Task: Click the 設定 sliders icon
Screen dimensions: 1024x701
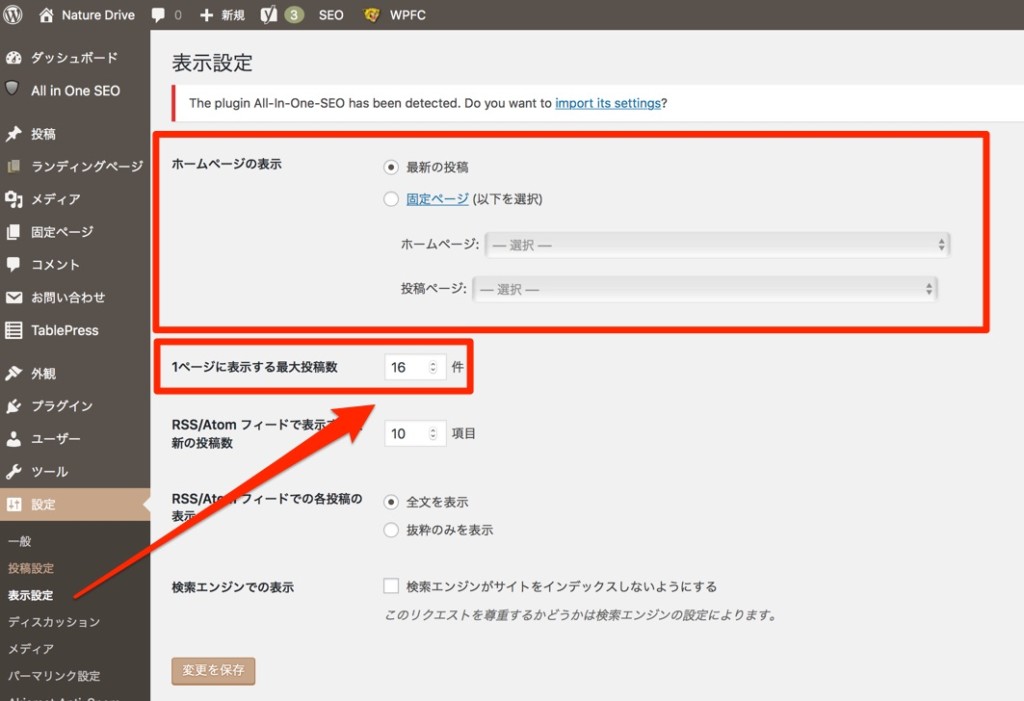Action: [x=14, y=504]
